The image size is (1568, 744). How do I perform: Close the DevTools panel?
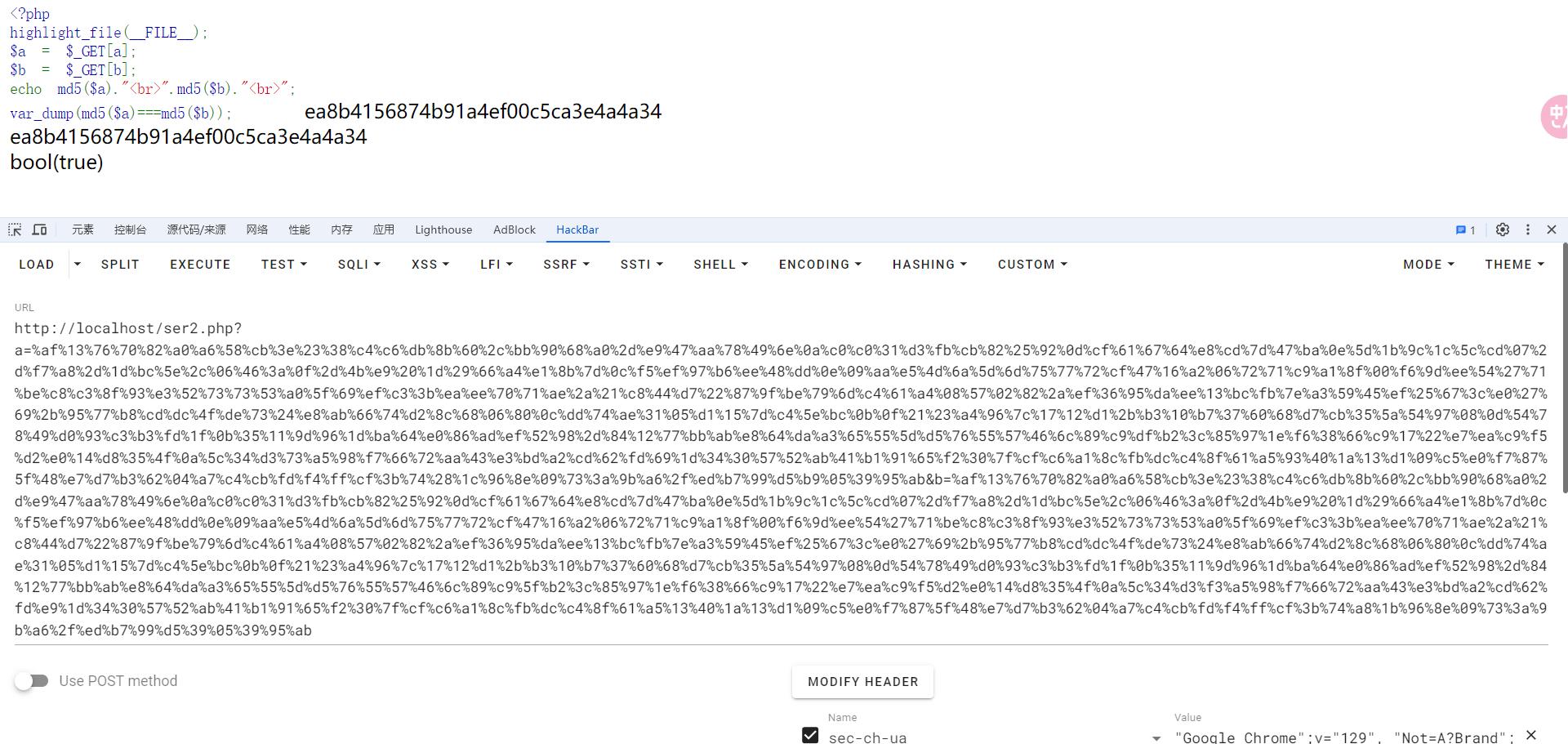coord(1551,230)
